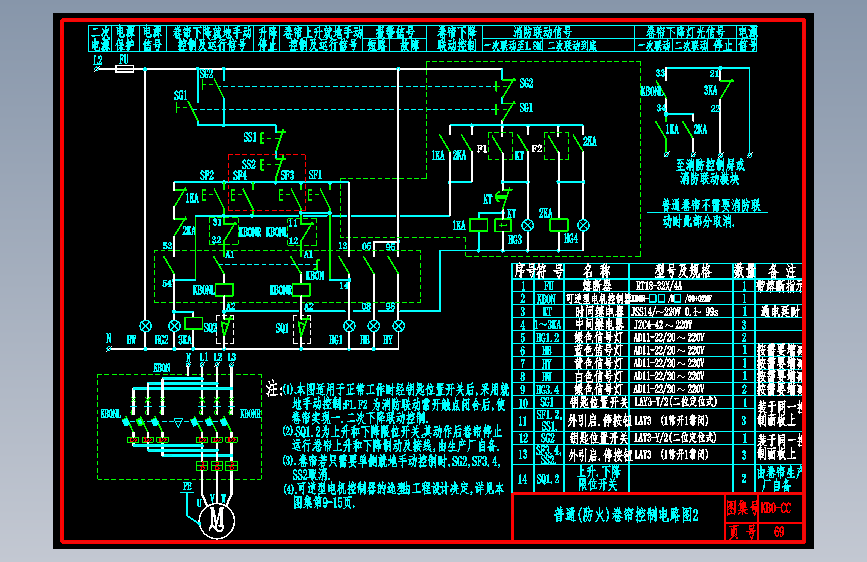This screenshot has height=562, width=867.
Task: Click the 上升.下降 限位开关 cell
Action: tap(597, 479)
